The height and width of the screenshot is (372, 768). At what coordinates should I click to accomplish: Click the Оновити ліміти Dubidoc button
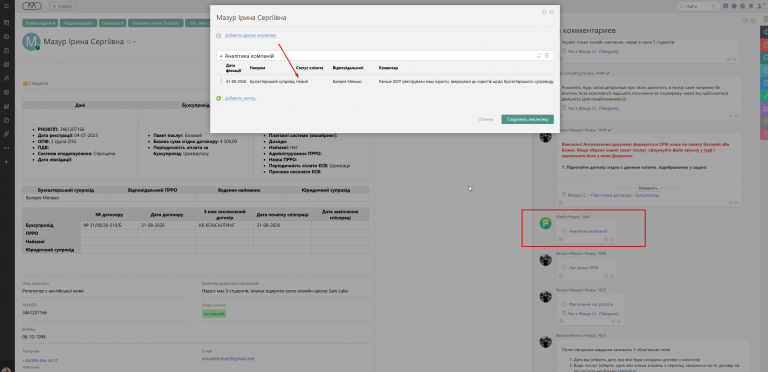[156, 23]
